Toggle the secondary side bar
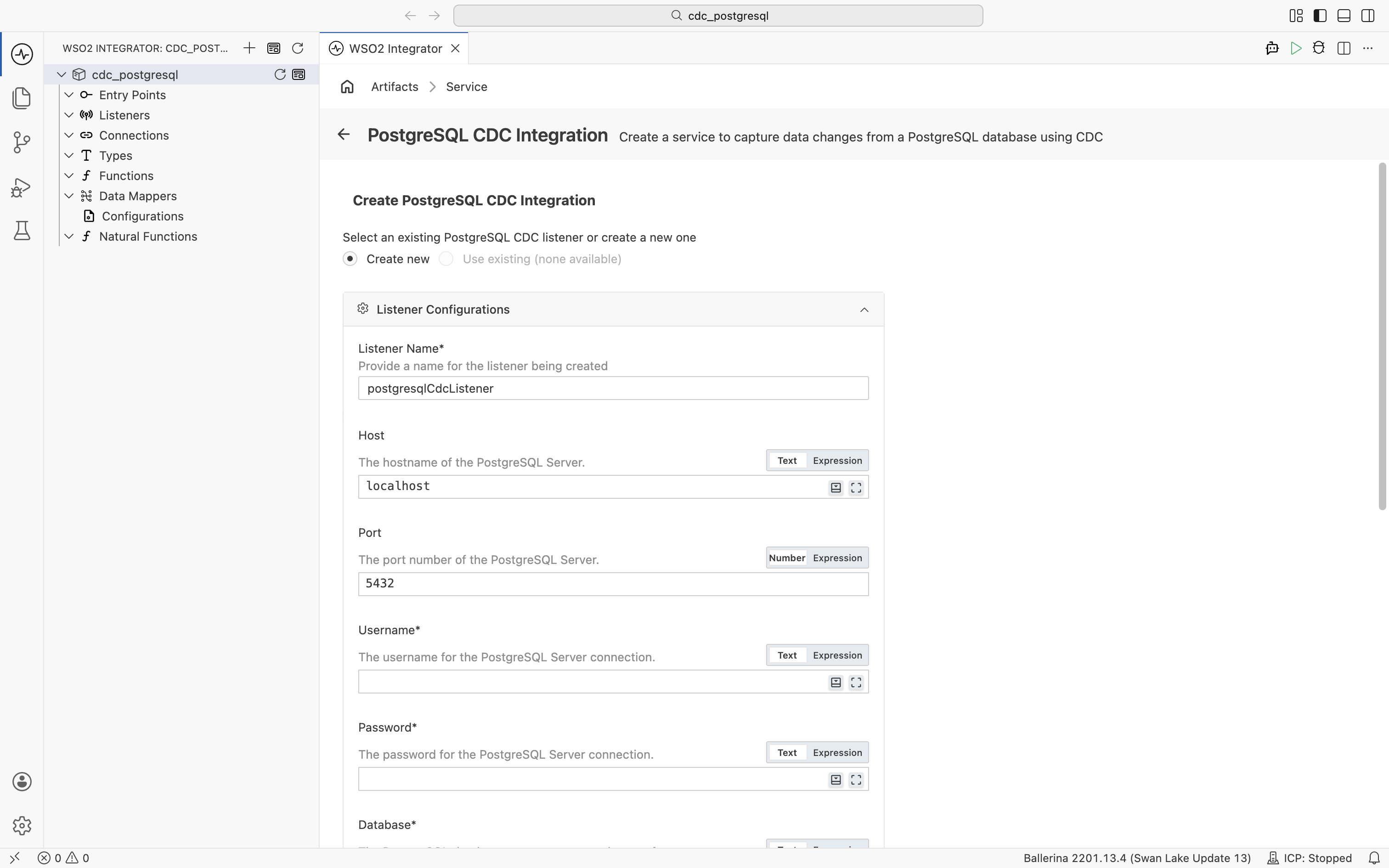1389x868 pixels. [x=1368, y=16]
